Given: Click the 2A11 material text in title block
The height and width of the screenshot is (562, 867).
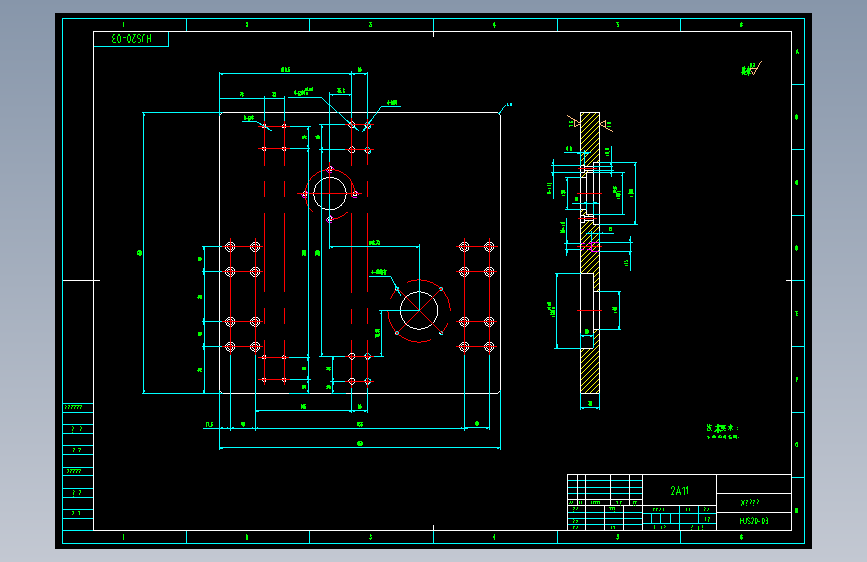Looking at the screenshot, I should (x=680, y=491).
